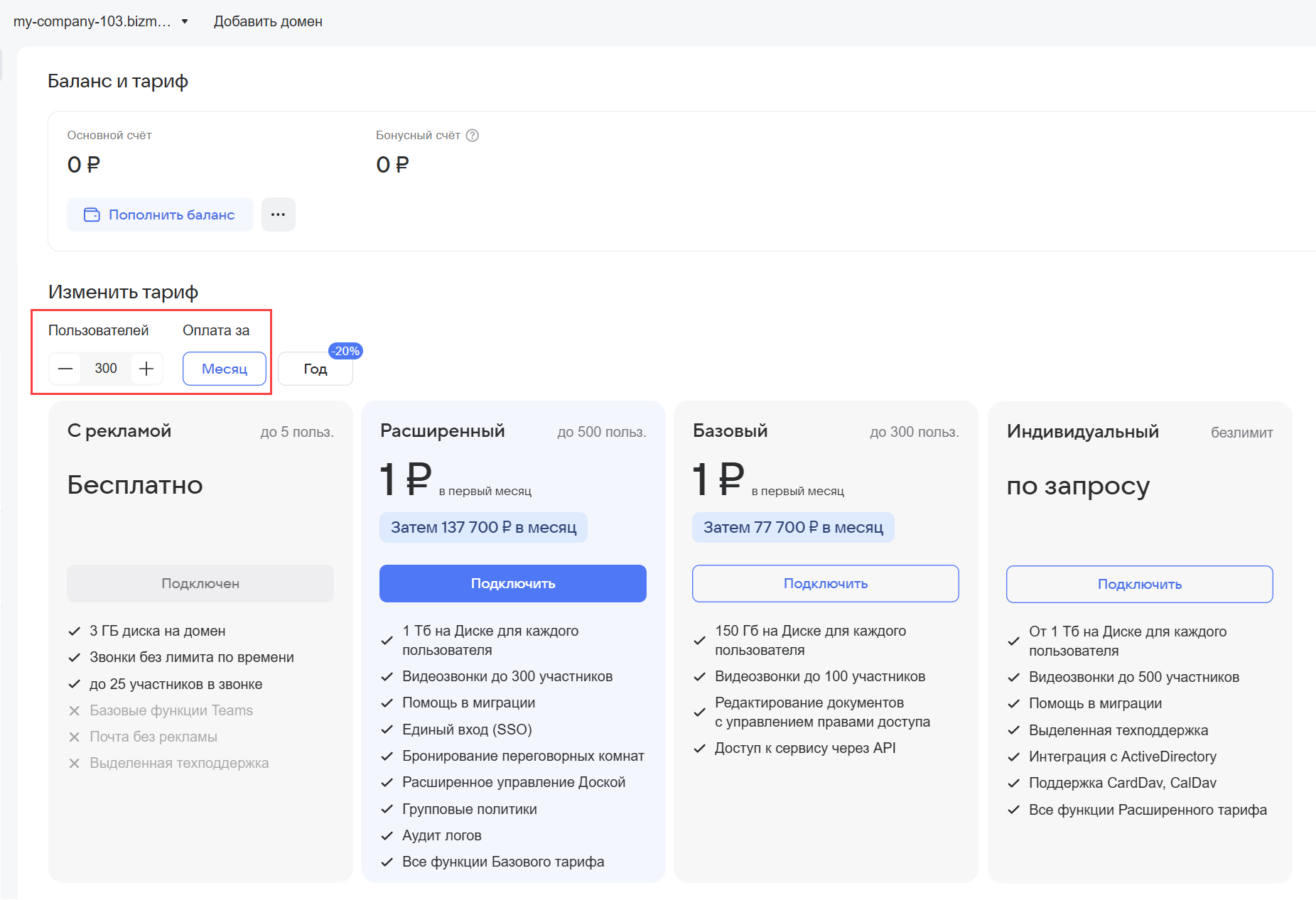Click Добавить домен in top bar
This screenshot has height=900, width=1316.
[268, 21]
